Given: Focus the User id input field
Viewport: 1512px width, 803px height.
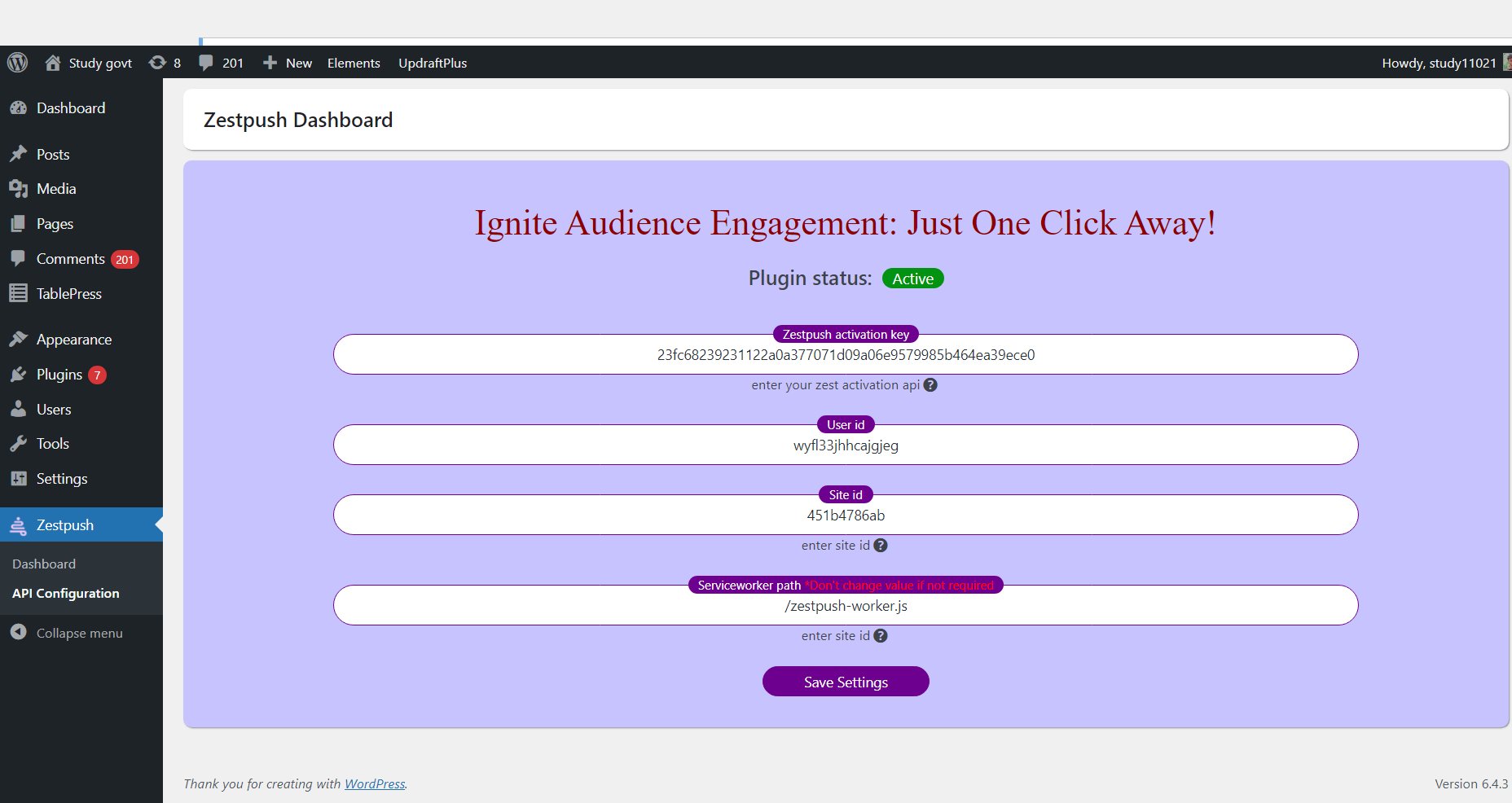Looking at the screenshot, I should (846, 445).
